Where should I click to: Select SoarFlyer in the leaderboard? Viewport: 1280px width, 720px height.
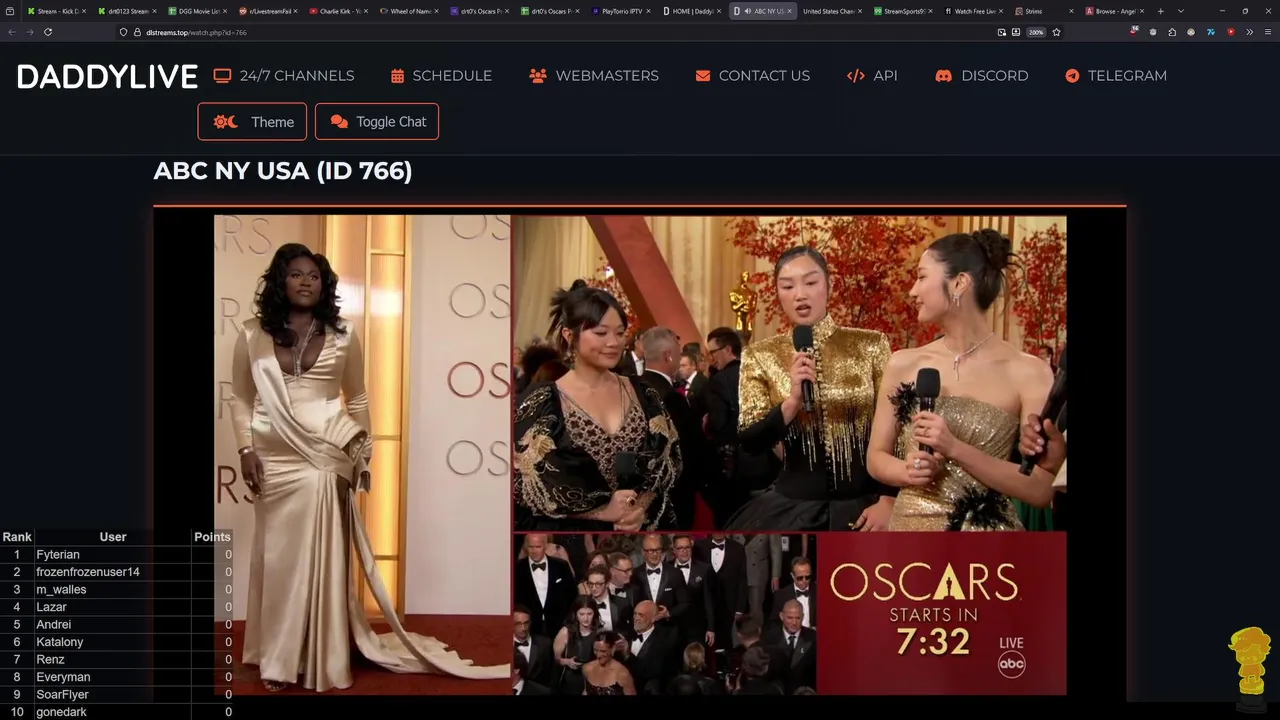tap(62, 695)
